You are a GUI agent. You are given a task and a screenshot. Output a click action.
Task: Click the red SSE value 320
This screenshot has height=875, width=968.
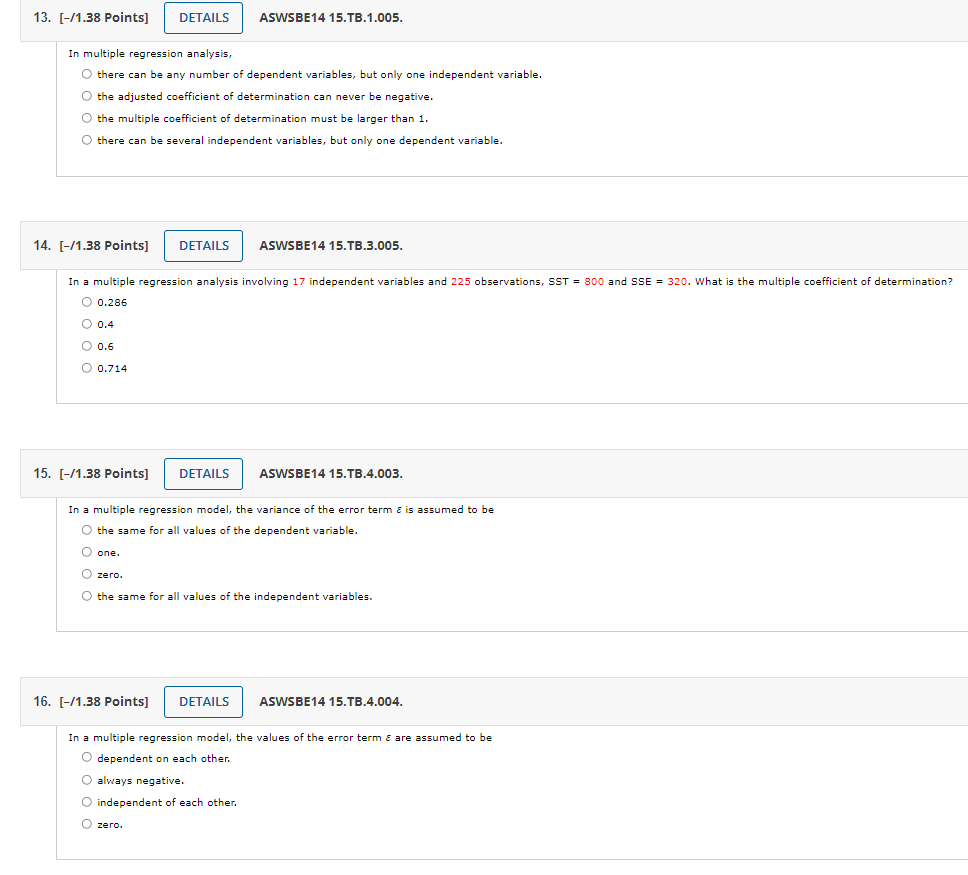point(677,282)
